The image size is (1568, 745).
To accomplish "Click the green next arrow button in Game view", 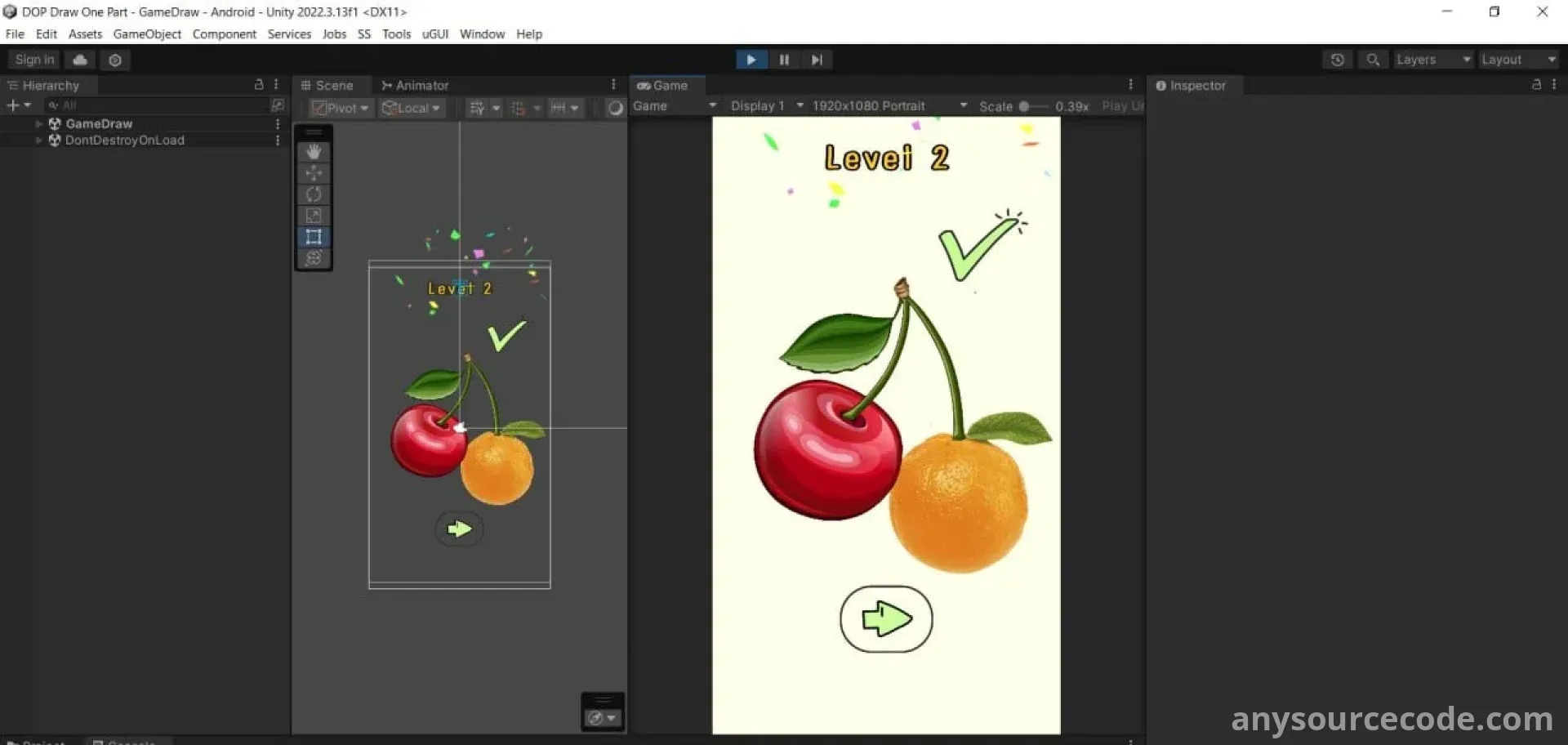I will tap(886, 619).
